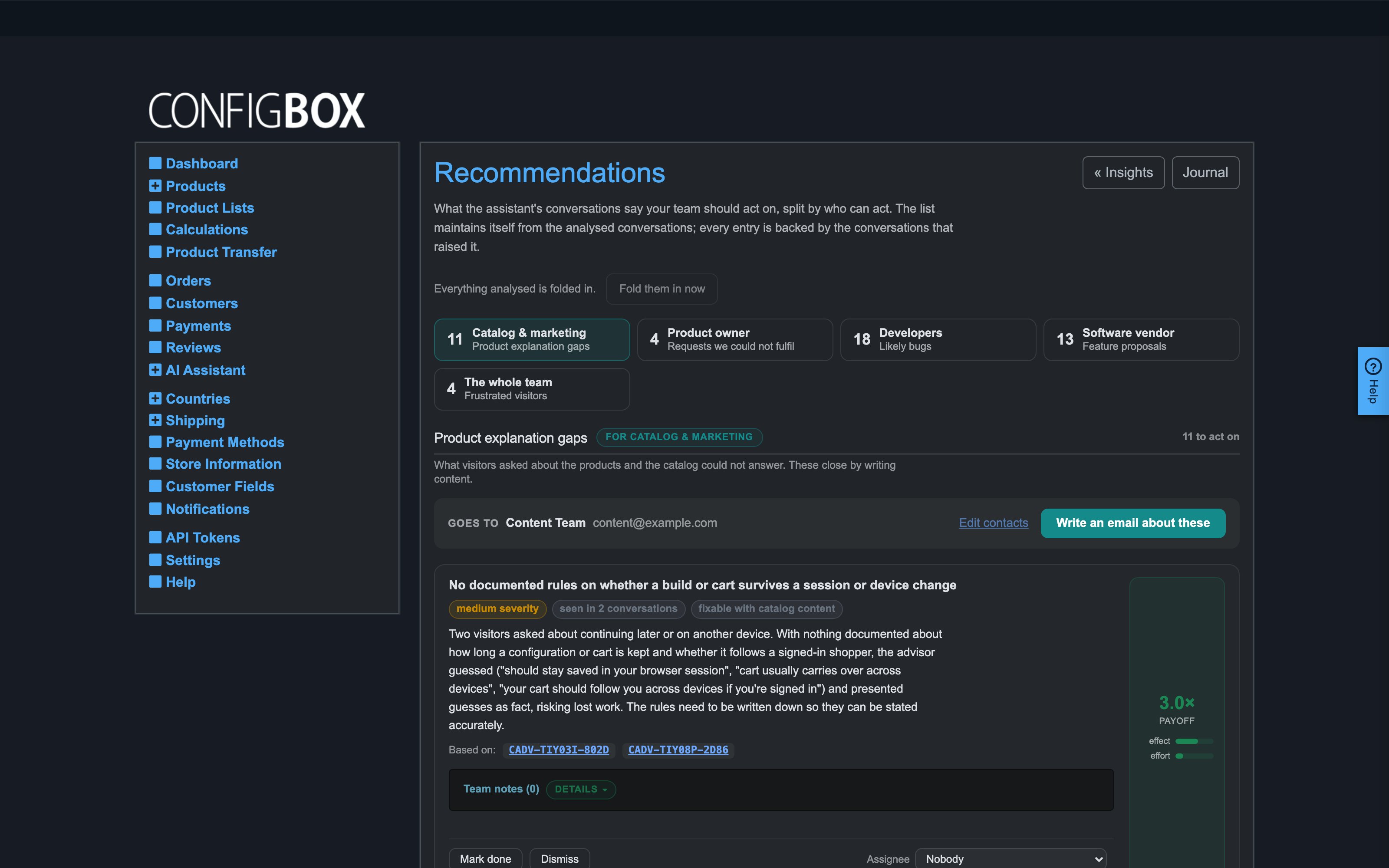Click the Orders sidebar icon
Screen dimensions: 1389x868
[x=155, y=280]
